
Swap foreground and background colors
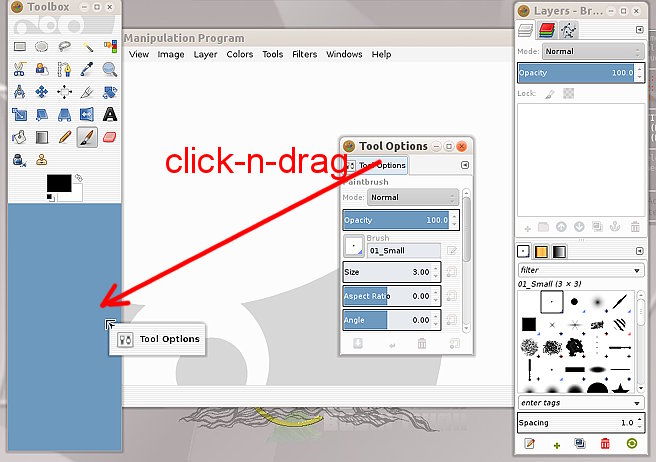tap(78, 178)
